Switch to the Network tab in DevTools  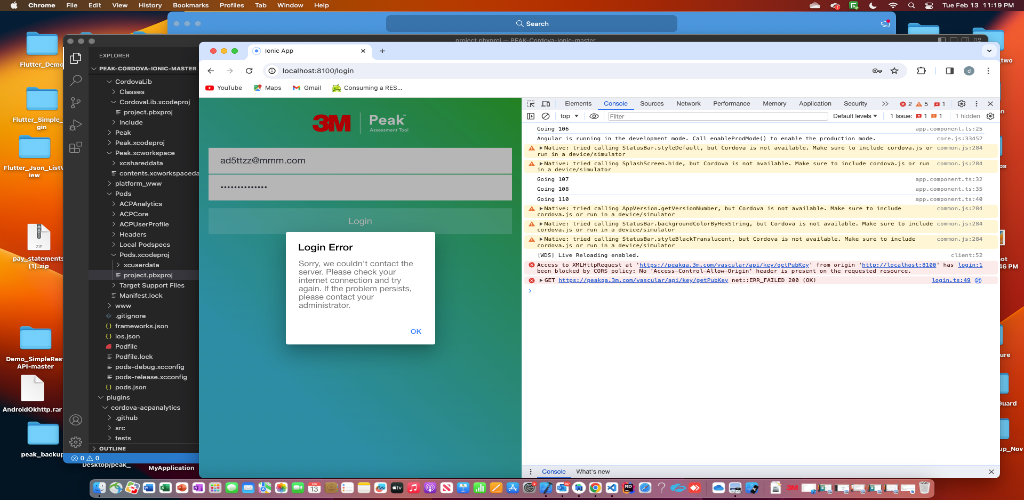coord(688,104)
